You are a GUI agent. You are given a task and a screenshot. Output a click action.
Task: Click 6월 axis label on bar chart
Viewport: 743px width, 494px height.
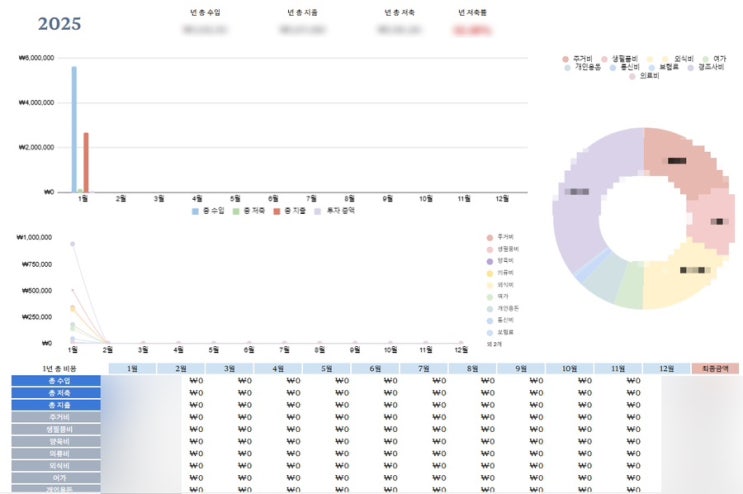[273, 198]
